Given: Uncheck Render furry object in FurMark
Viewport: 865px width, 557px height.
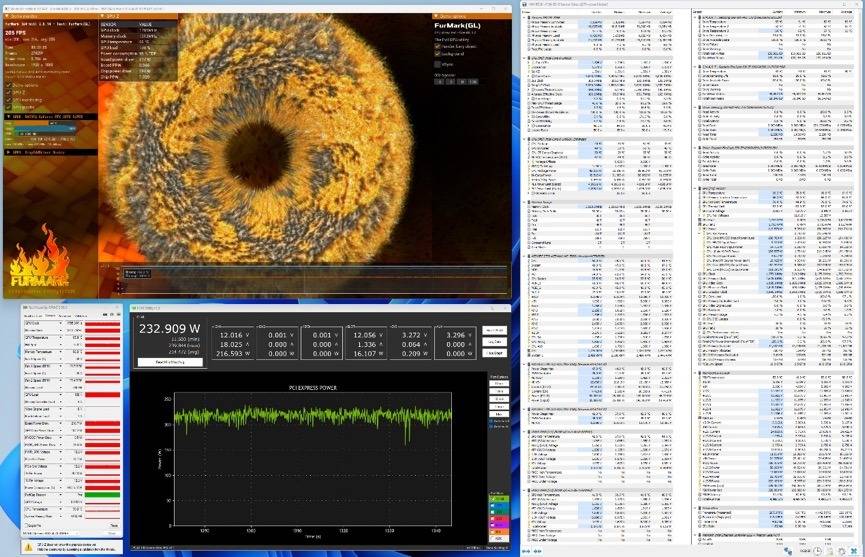Looking at the screenshot, I should pos(437,45).
